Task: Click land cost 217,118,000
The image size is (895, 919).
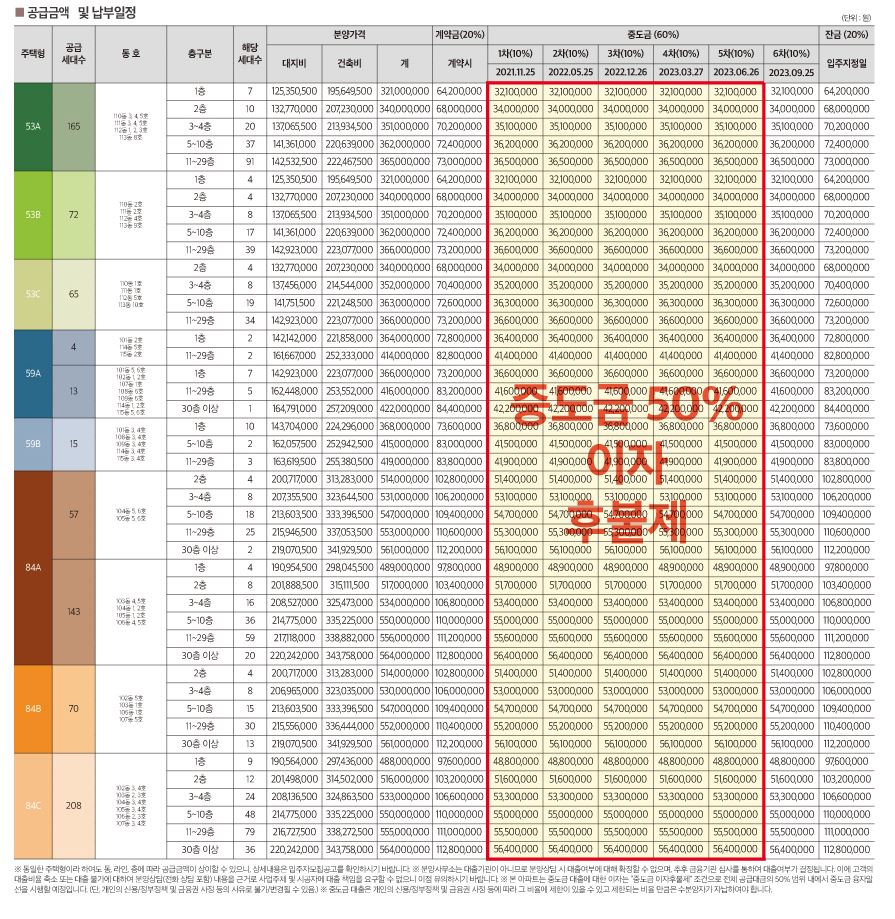Action: tap(294, 638)
